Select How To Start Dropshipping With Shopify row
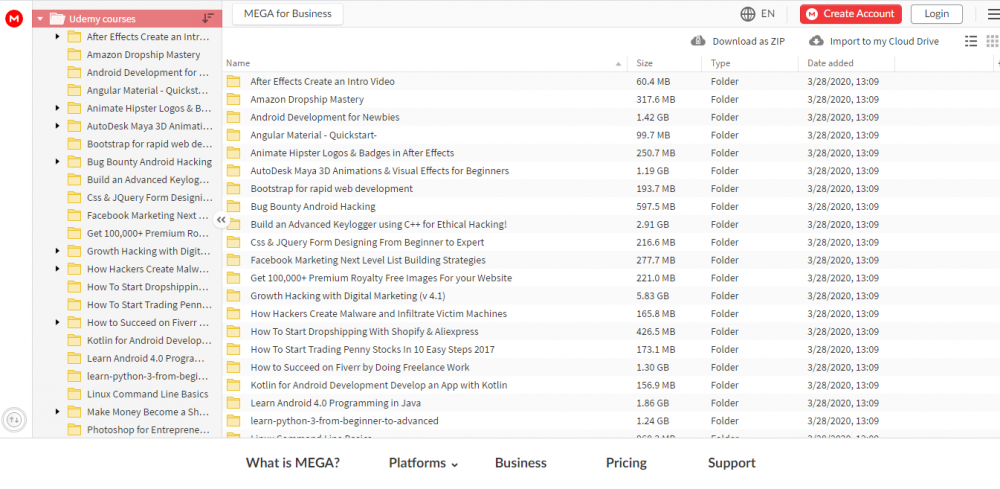The height and width of the screenshot is (489, 1000). pos(610,332)
